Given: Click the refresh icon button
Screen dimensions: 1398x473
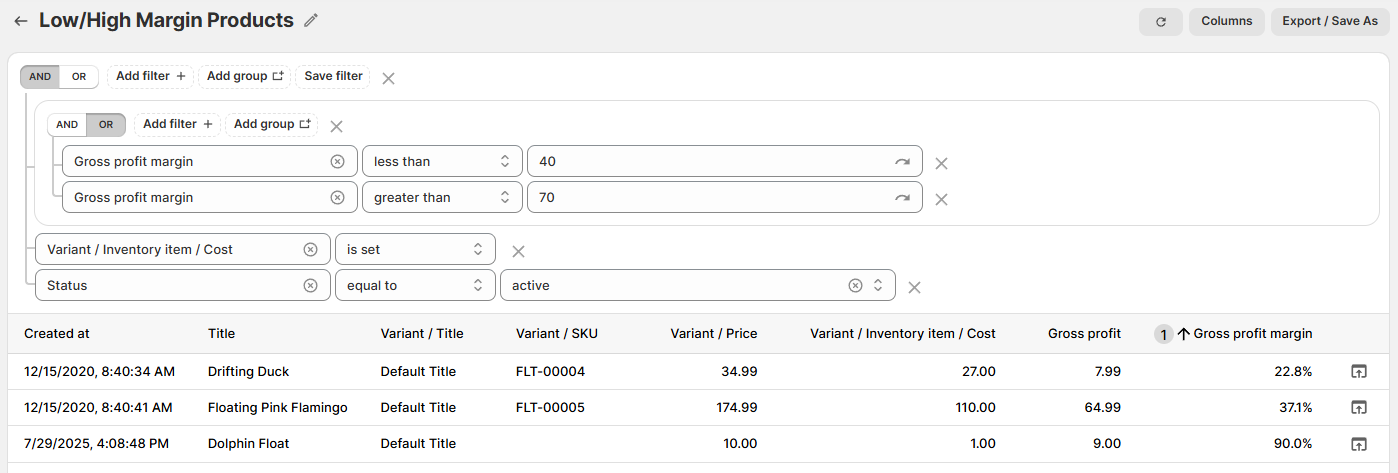Looking at the screenshot, I should [x=1160, y=22].
